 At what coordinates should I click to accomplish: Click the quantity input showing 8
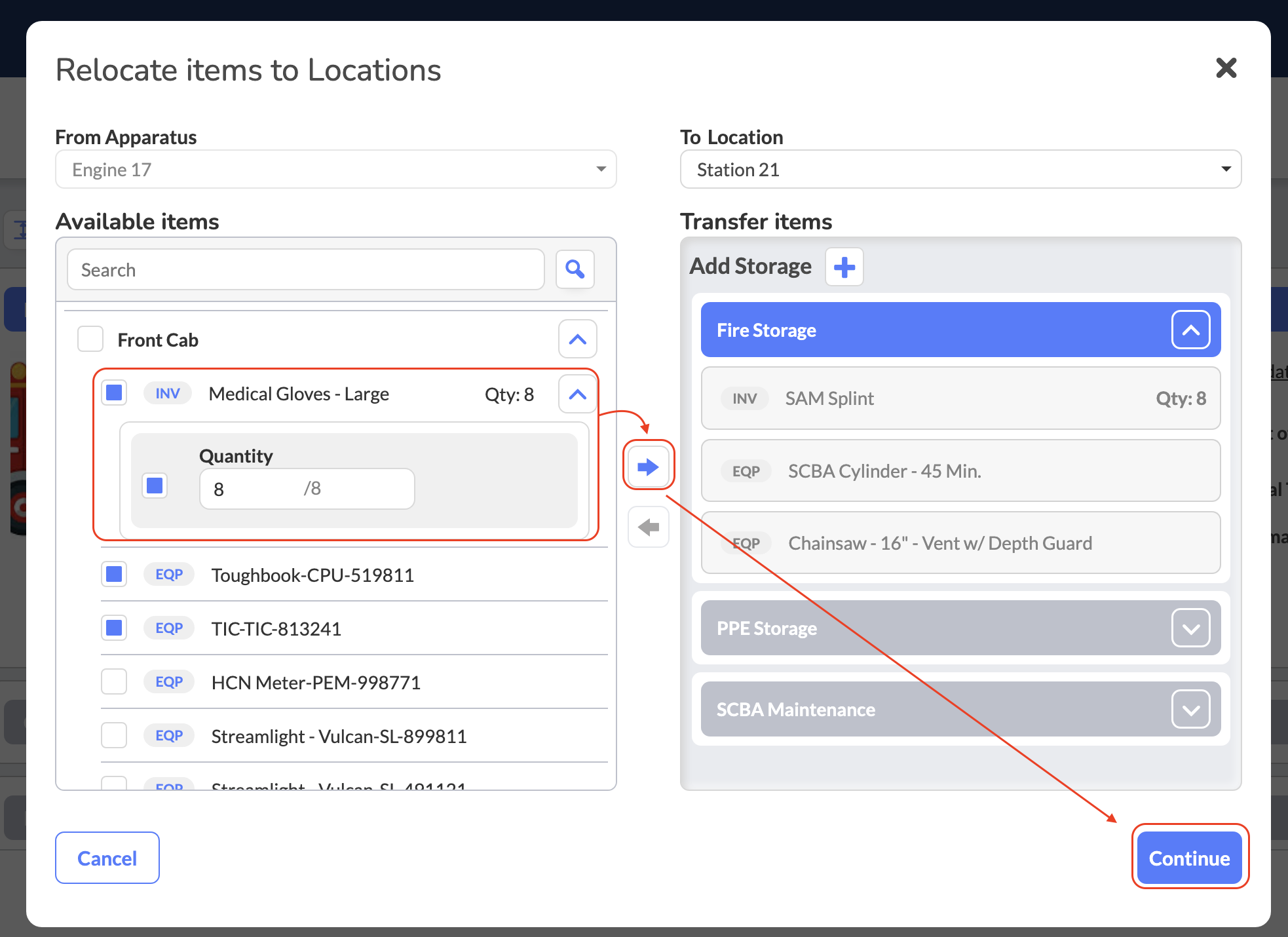pyautogui.click(x=307, y=489)
